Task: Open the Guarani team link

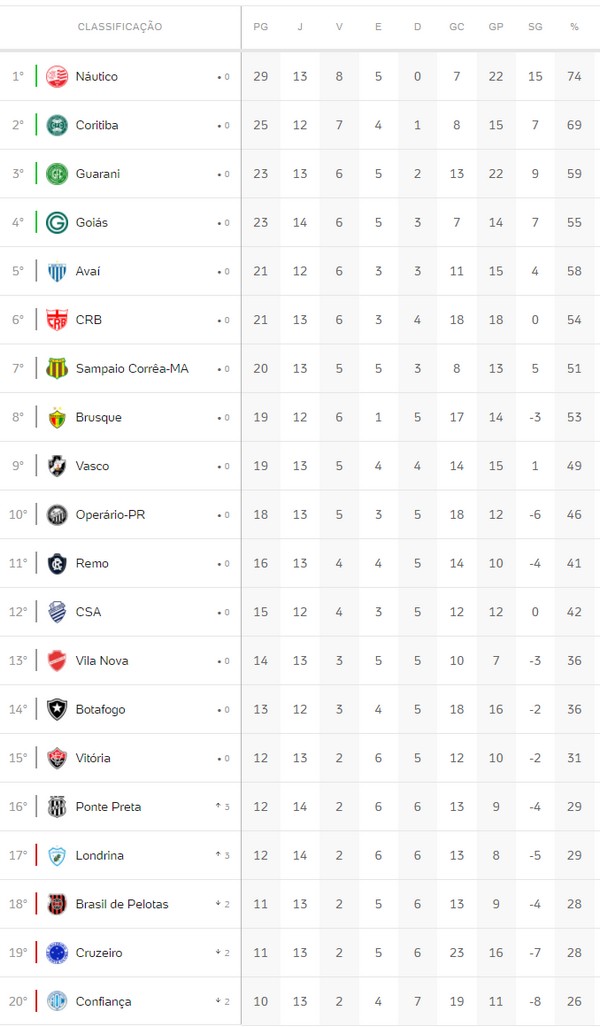Action: click(98, 174)
